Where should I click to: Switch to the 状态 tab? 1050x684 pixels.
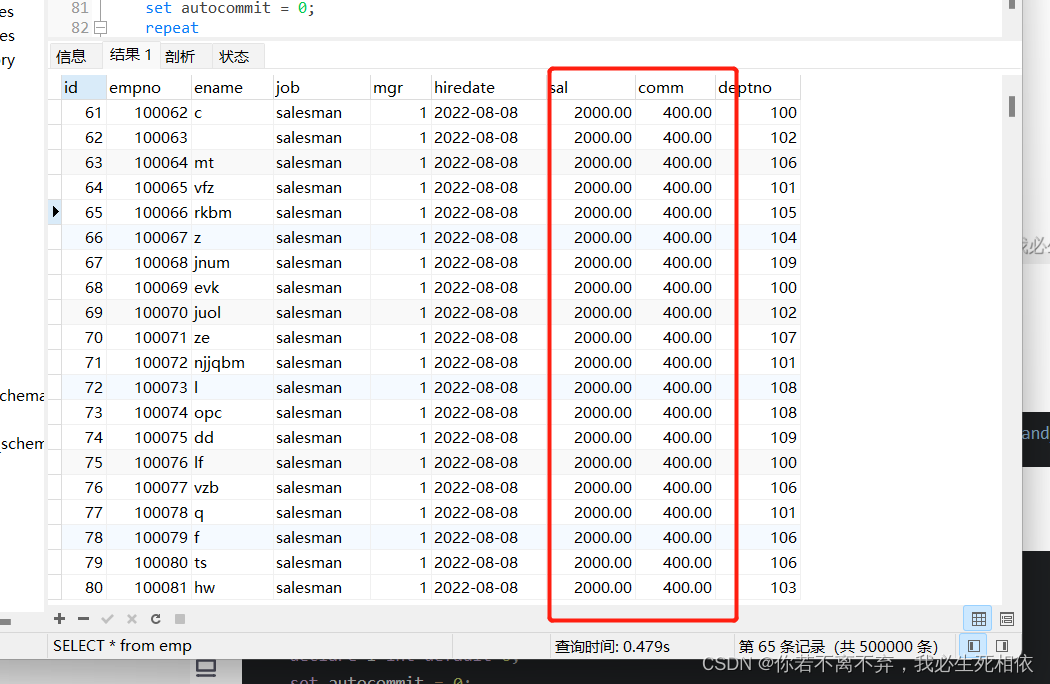click(x=235, y=56)
